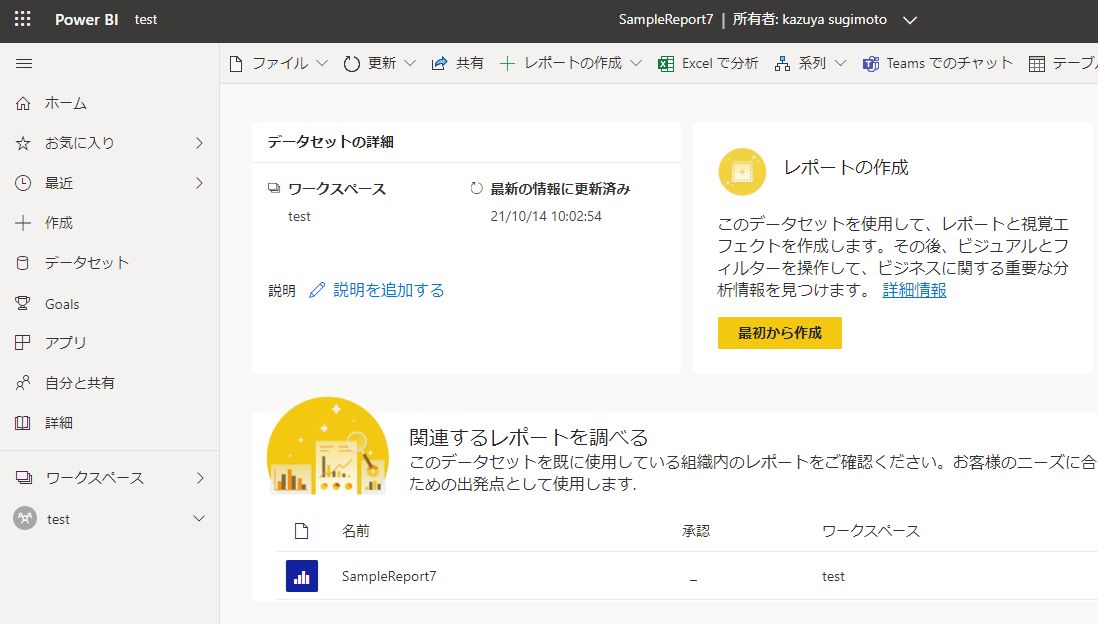Screen dimensions: 1098x624
Task: Open the Apps grid icon
Action: pos(24,343)
